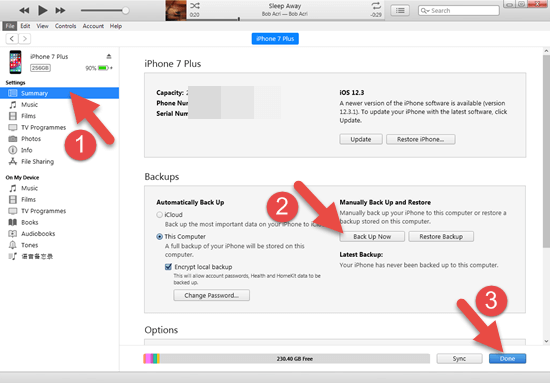Click the iPhone device icon in sidebar
The width and height of the screenshot is (550, 383).
tap(15, 62)
